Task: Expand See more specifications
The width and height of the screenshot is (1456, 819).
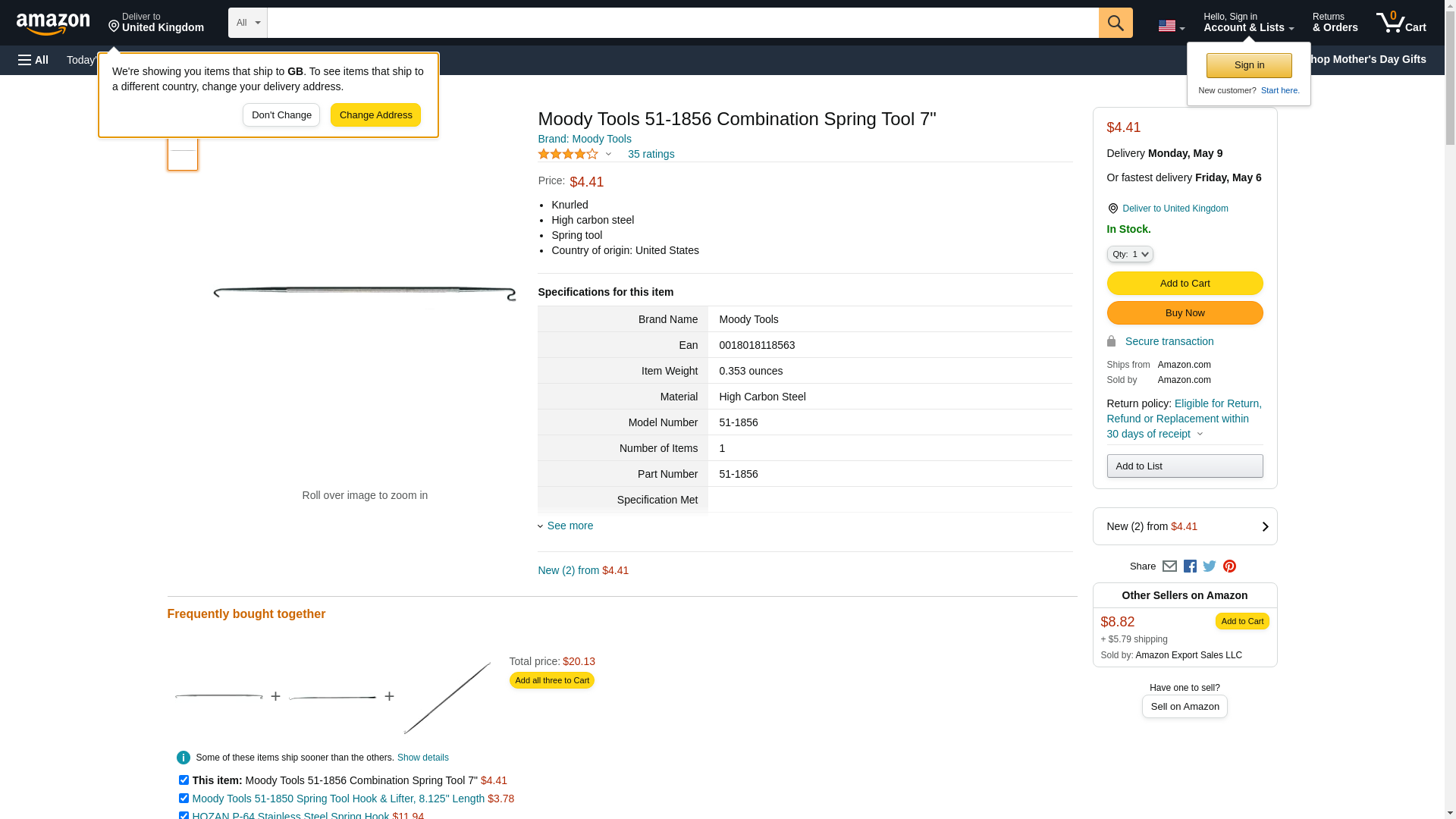Action: tap(570, 526)
